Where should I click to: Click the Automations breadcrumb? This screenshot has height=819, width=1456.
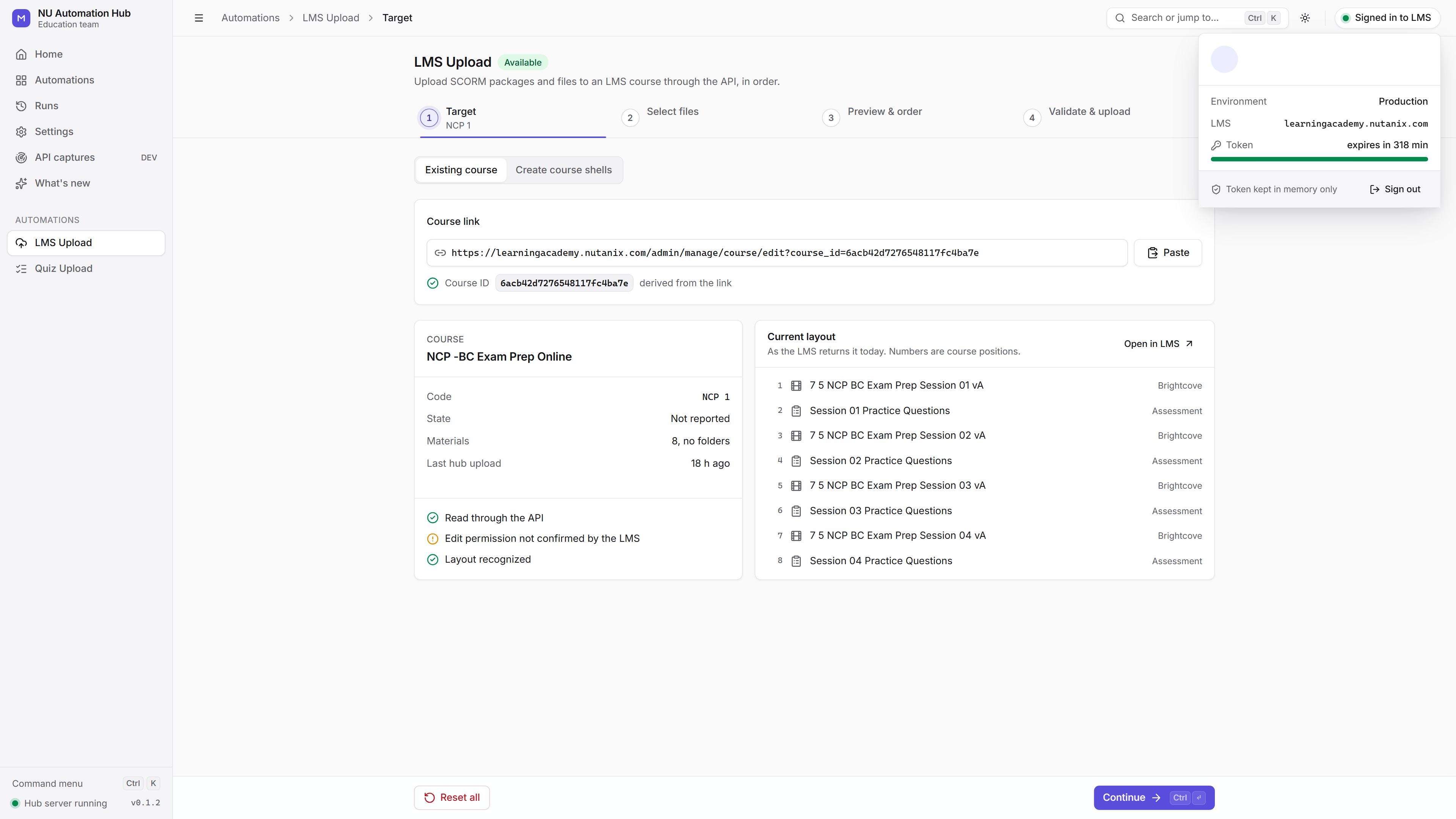tap(250, 18)
